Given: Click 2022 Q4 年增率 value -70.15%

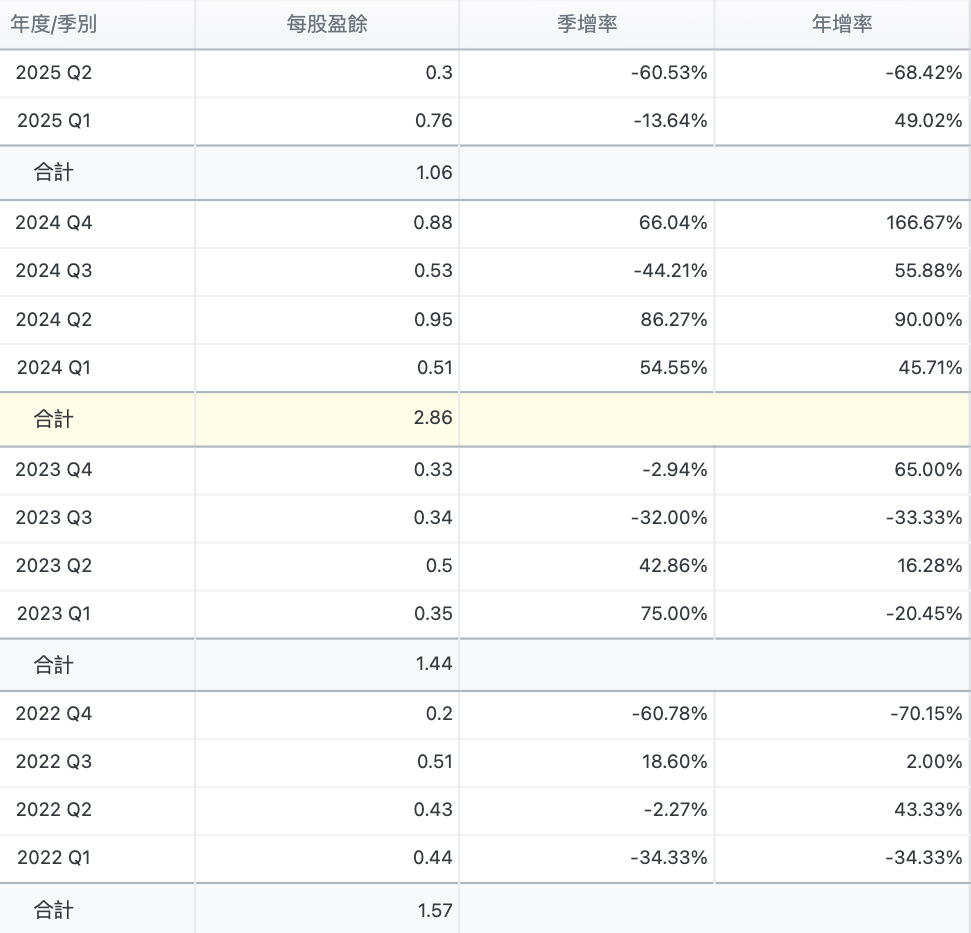Looking at the screenshot, I should tap(924, 713).
